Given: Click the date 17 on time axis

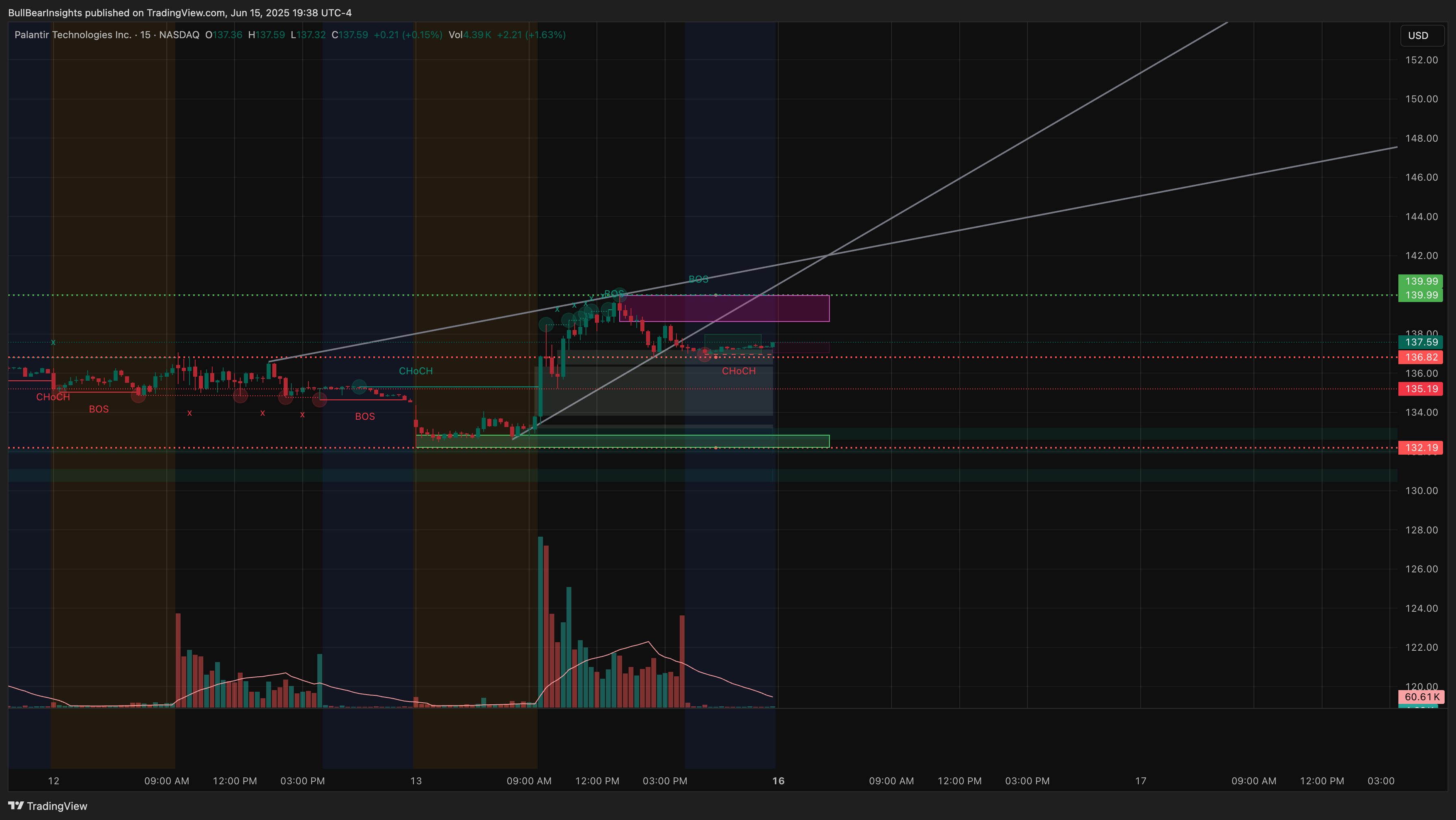Looking at the screenshot, I should [x=1141, y=781].
